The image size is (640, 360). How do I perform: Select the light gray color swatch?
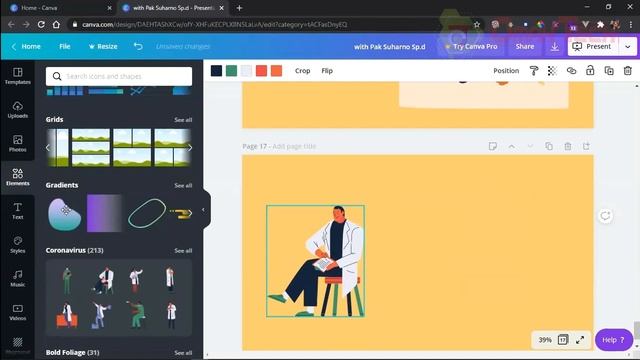tap(246, 71)
